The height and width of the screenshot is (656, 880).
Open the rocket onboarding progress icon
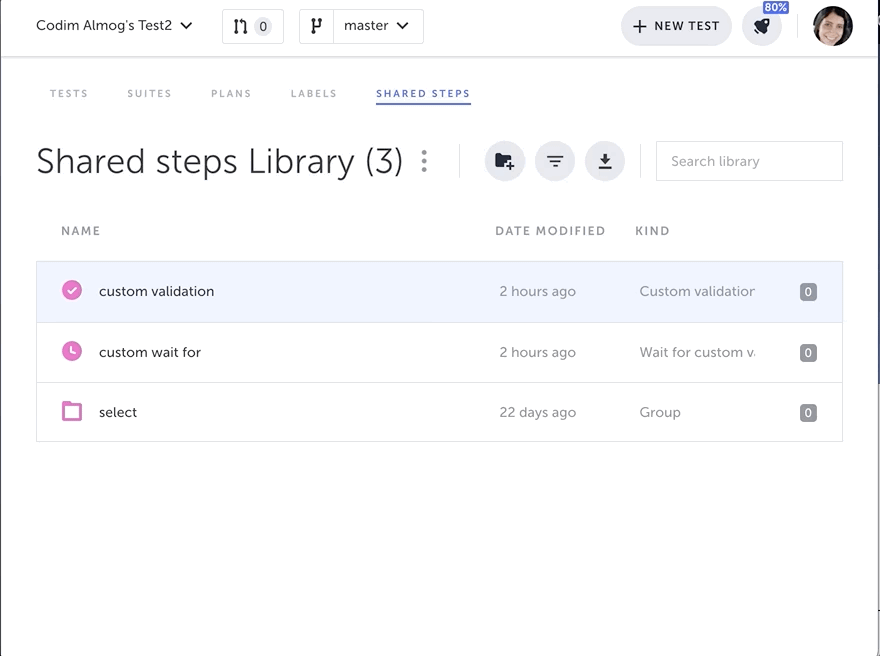point(762,26)
